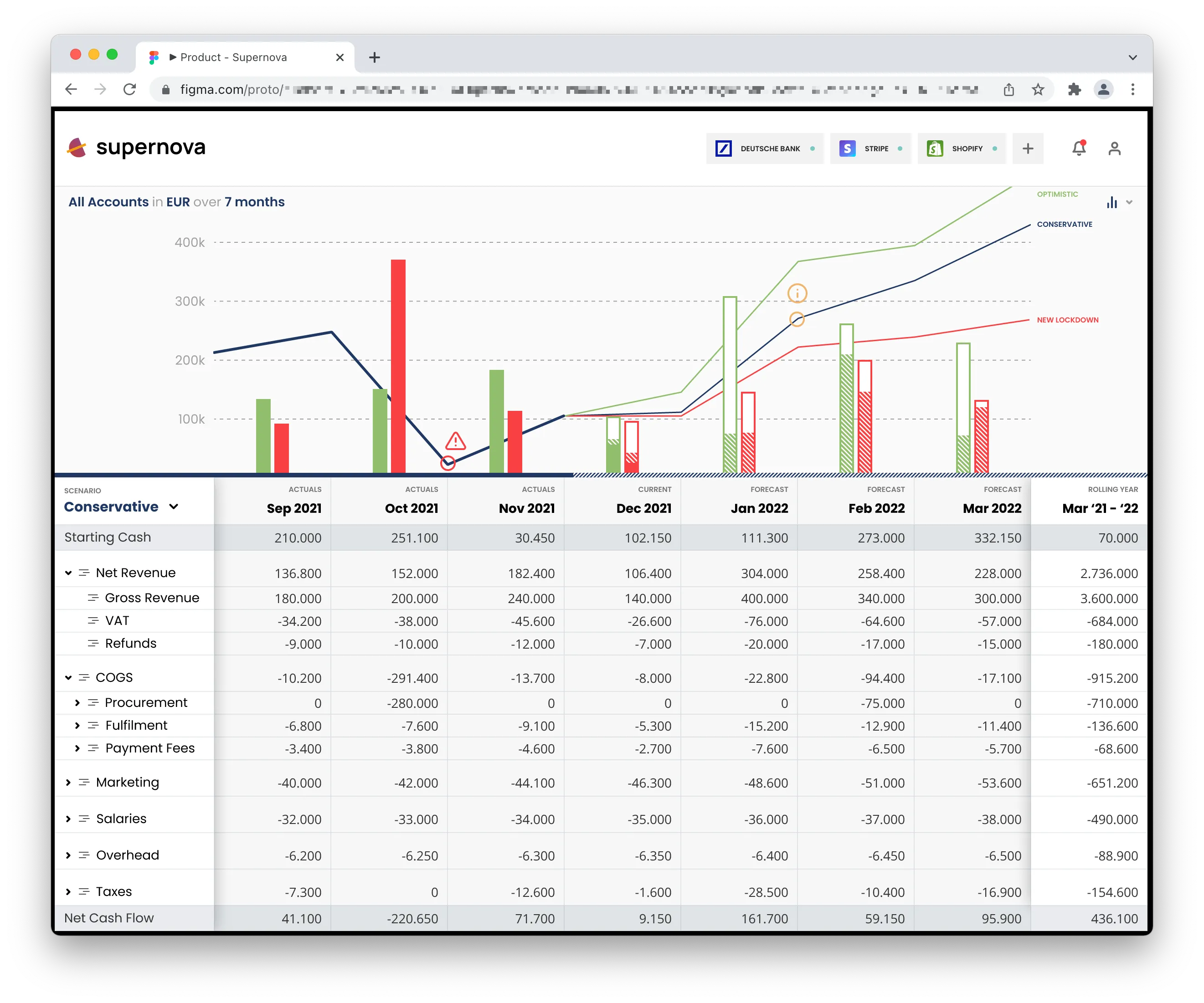Collapse the Net Revenue row

pyautogui.click(x=68, y=573)
